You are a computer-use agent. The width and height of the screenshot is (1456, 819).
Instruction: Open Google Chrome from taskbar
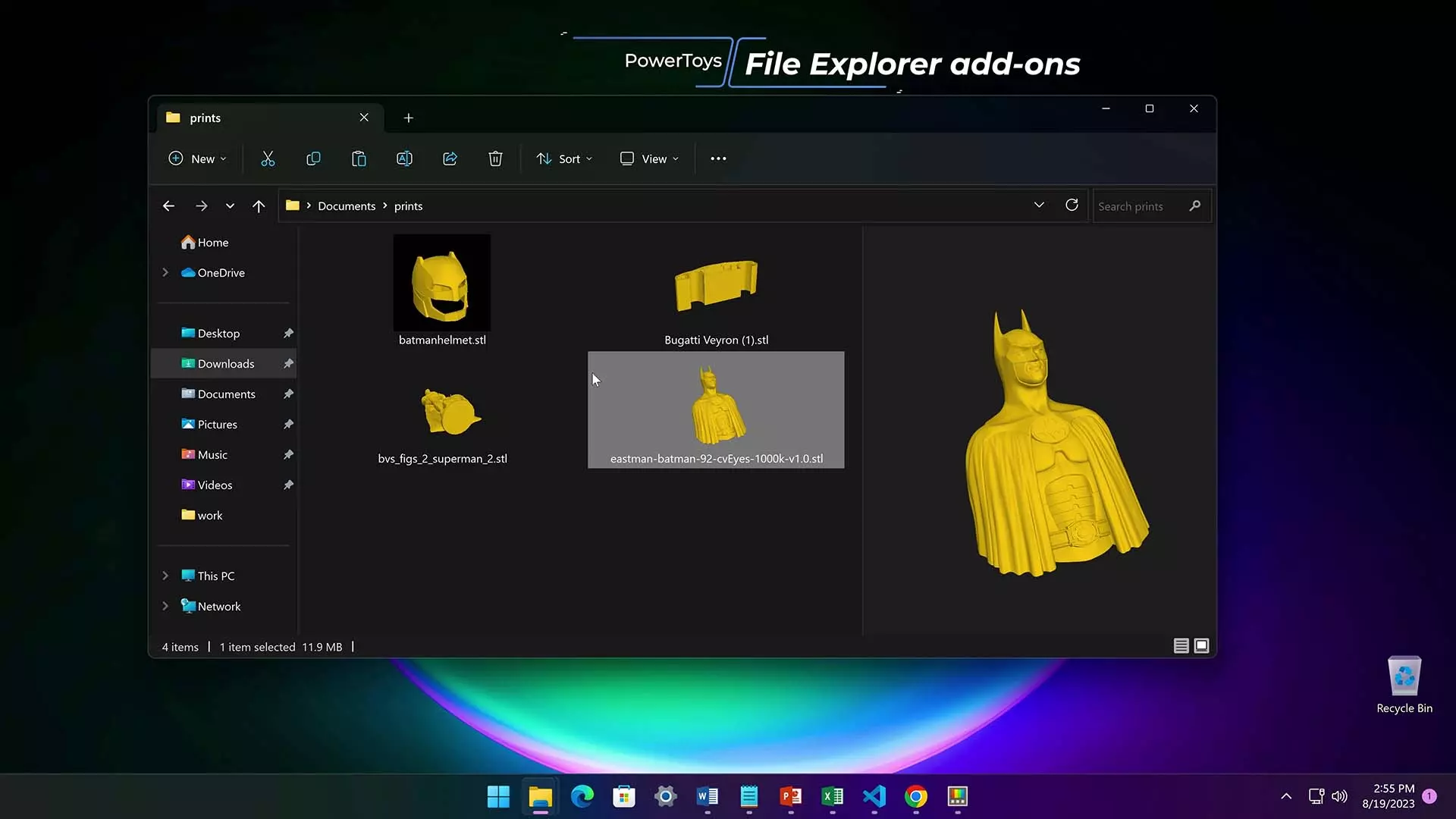916,796
